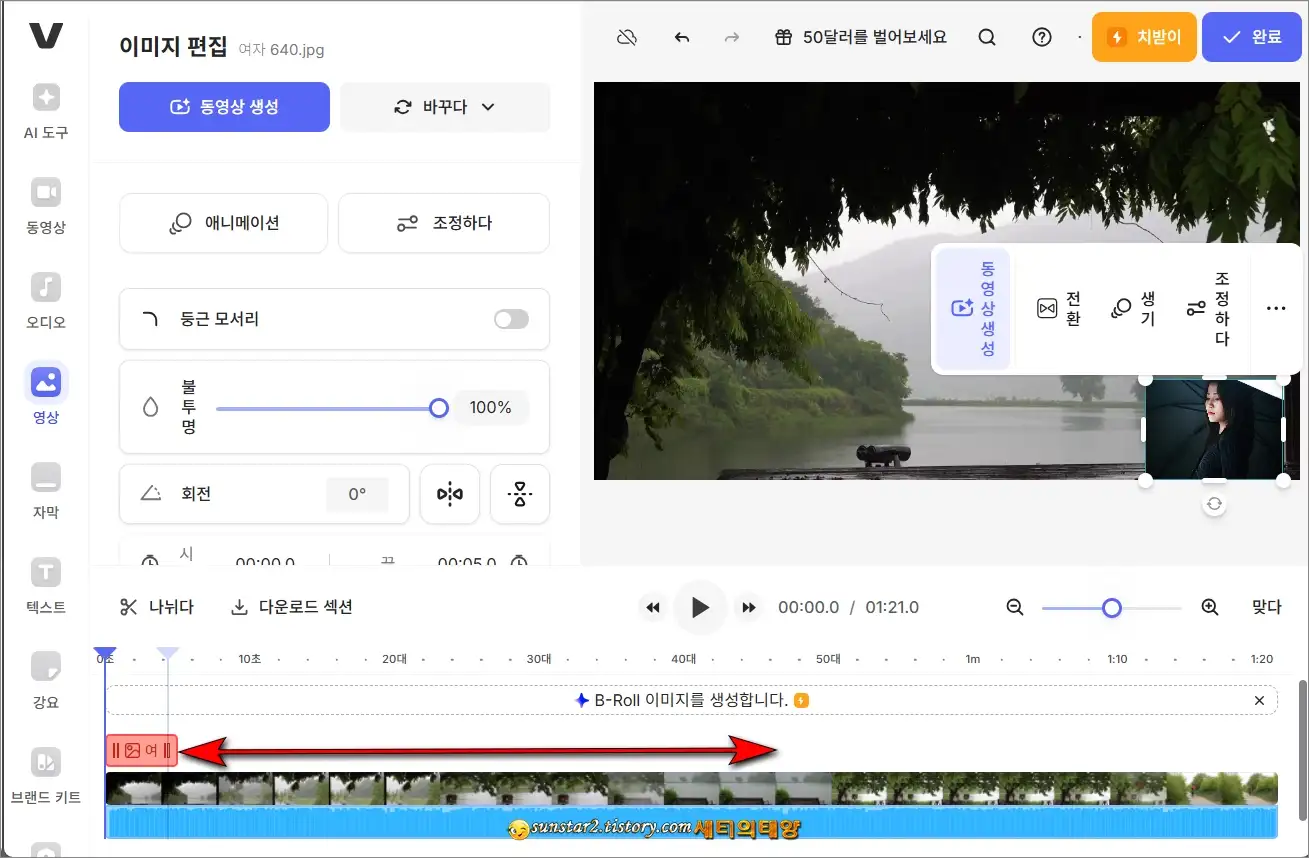The height and width of the screenshot is (858, 1309).
Task: Click the opacity slider handle at 100%
Action: [x=438, y=408]
